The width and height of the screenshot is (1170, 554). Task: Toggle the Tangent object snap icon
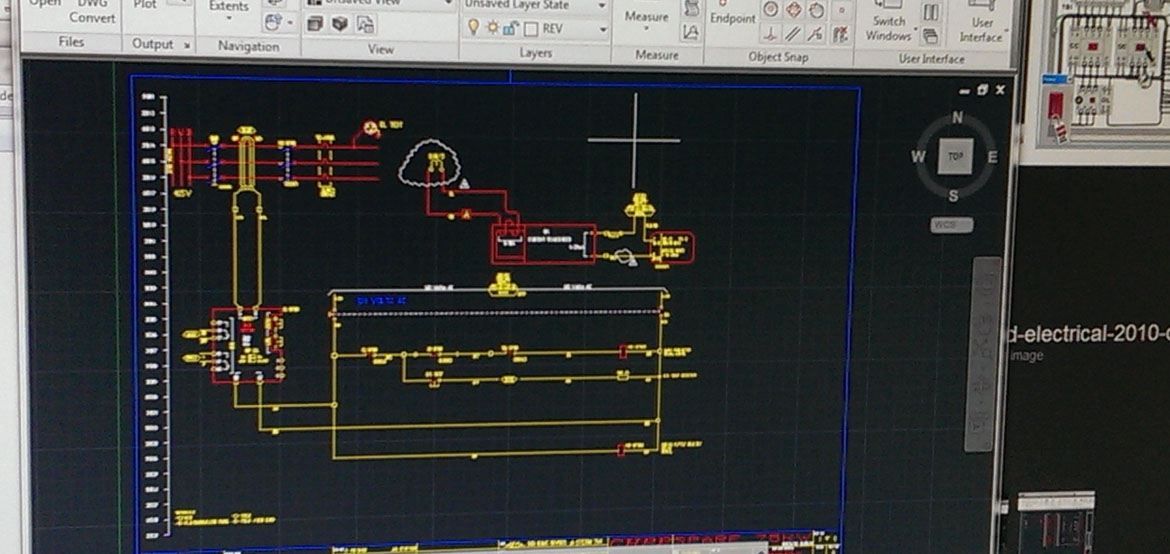817,10
